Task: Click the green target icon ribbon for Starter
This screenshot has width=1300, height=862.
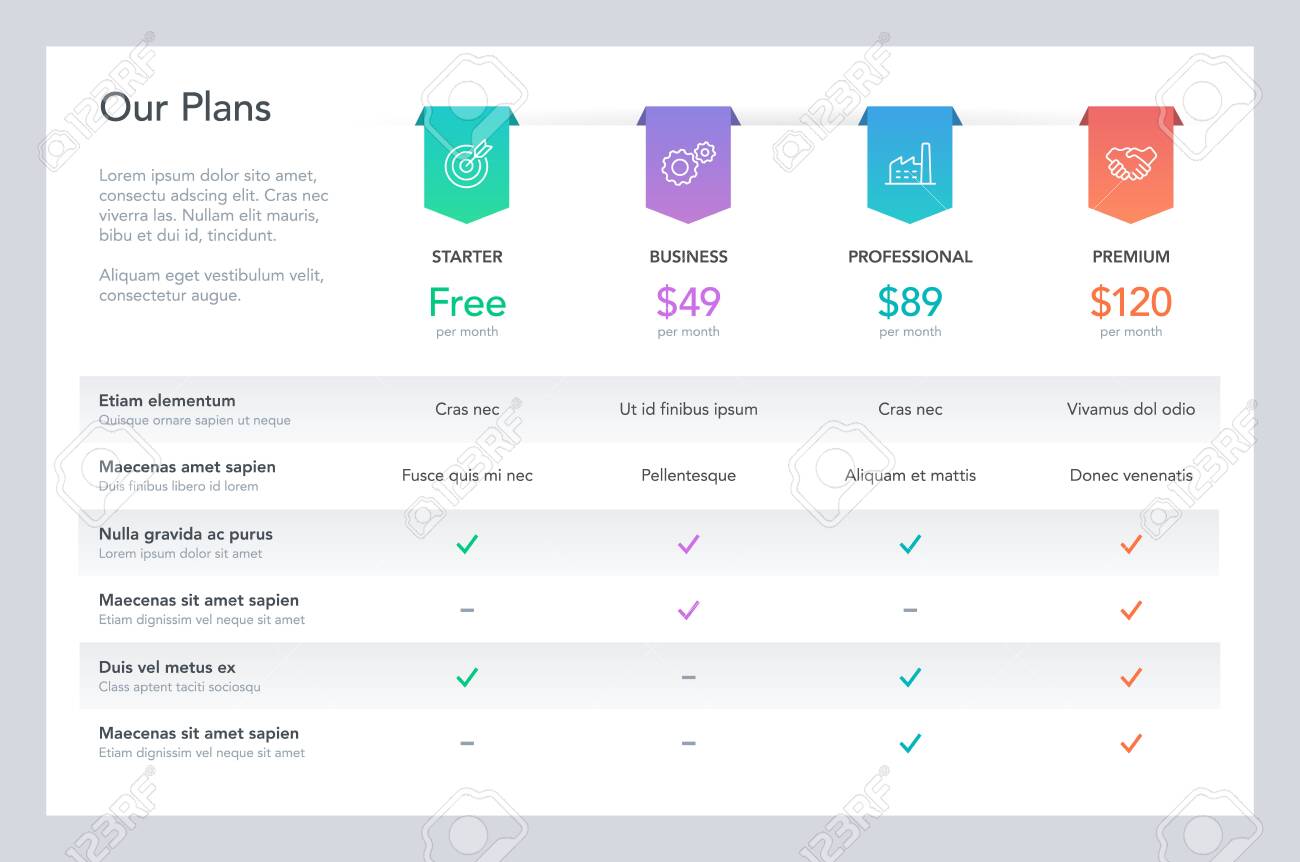Action: [467, 164]
